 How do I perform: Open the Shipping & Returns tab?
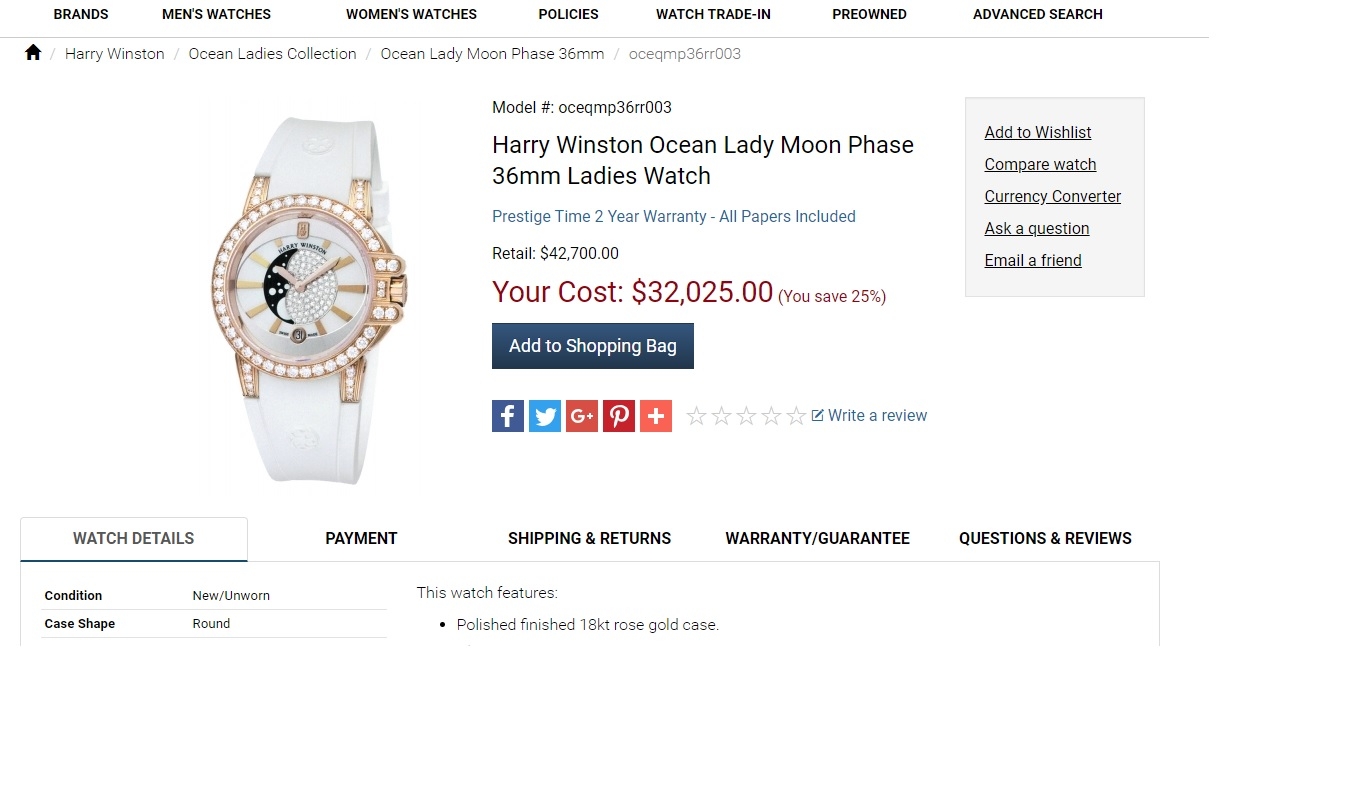(589, 538)
